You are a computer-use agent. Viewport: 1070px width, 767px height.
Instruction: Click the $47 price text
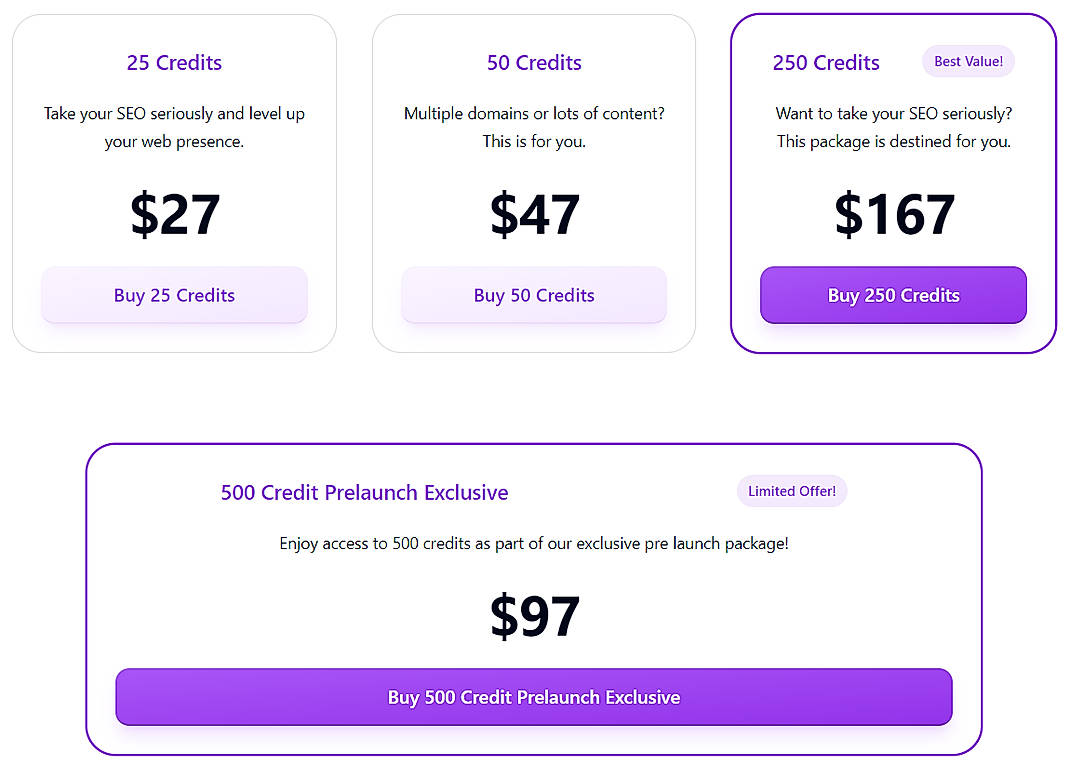534,214
